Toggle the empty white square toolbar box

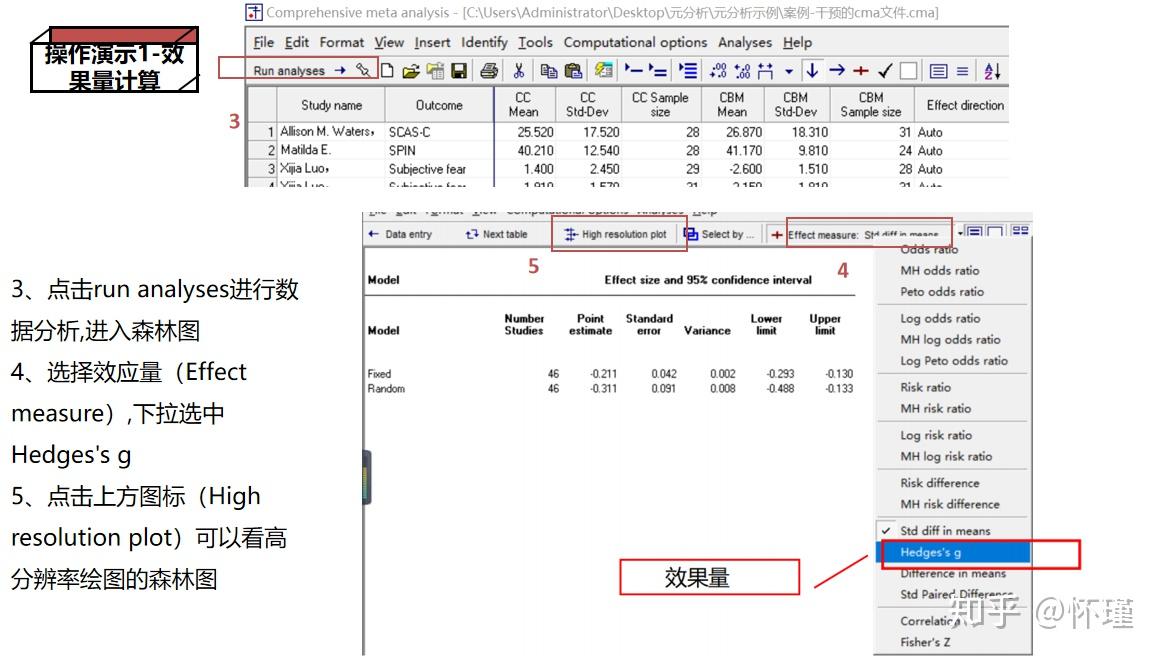[909, 70]
